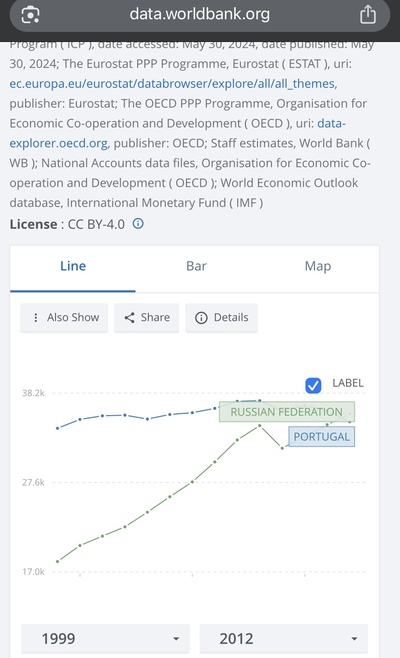Click the info icon on Details button
The height and width of the screenshot is (658, 400).
tap(201, 318)
